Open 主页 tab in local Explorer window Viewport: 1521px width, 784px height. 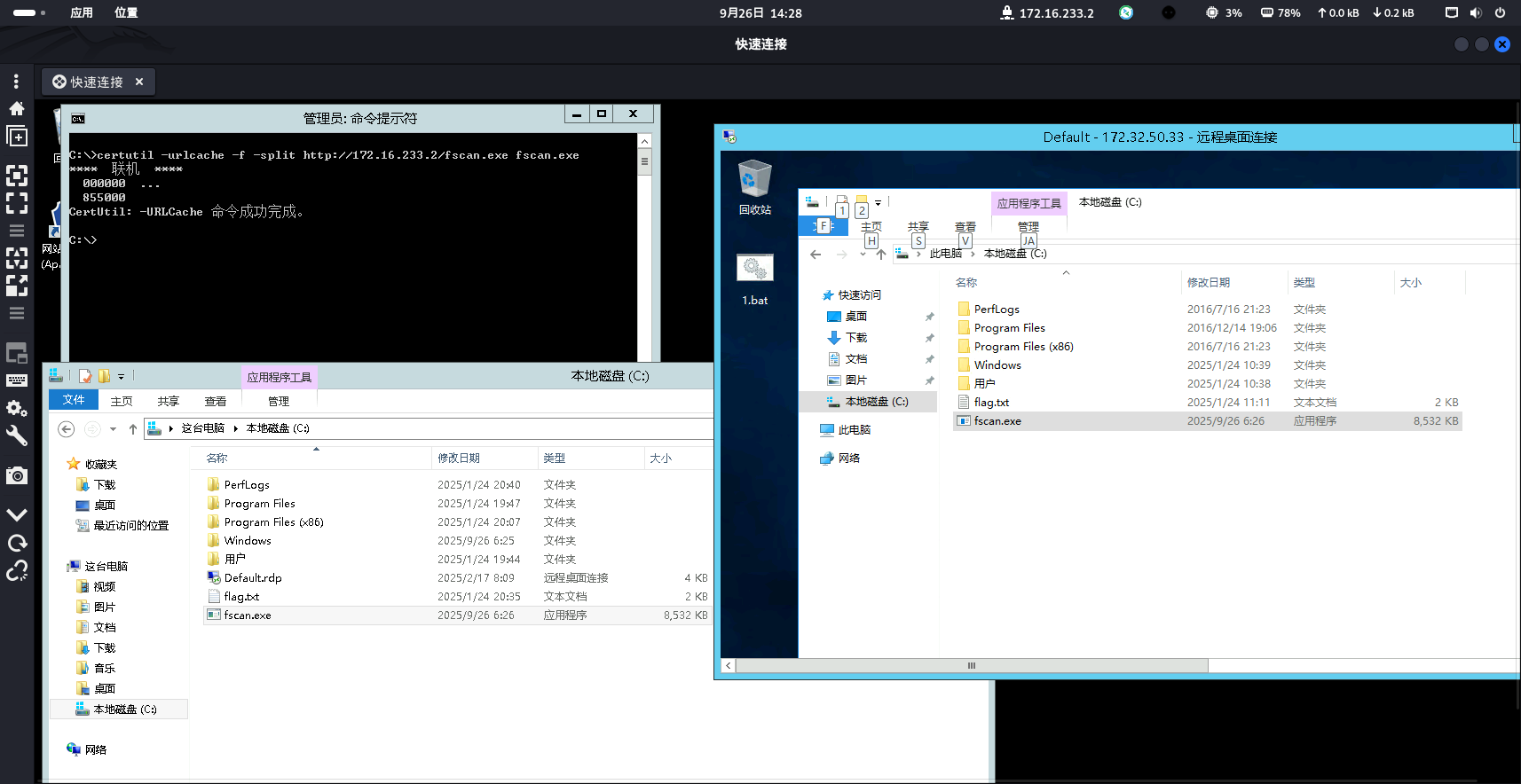[122, 401]
